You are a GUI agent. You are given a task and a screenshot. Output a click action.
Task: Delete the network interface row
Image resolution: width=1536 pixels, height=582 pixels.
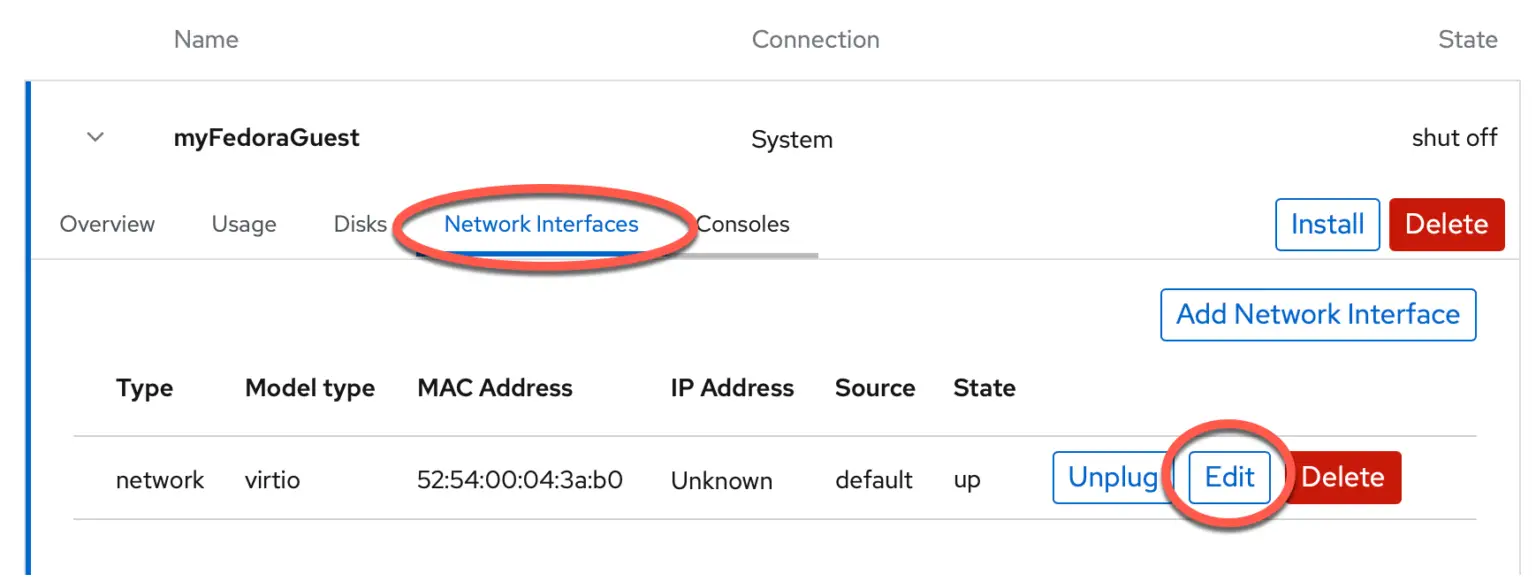point(1343,478)
